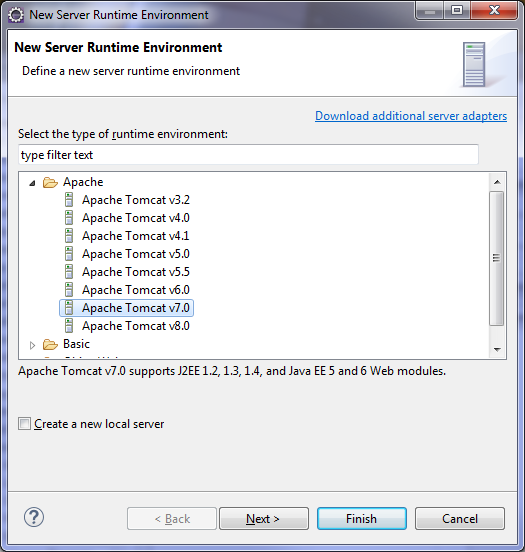Click the Apache Tomcat v5.5 server icon
Viewport: 525px width, 552px height.
[x=69, y=272]
